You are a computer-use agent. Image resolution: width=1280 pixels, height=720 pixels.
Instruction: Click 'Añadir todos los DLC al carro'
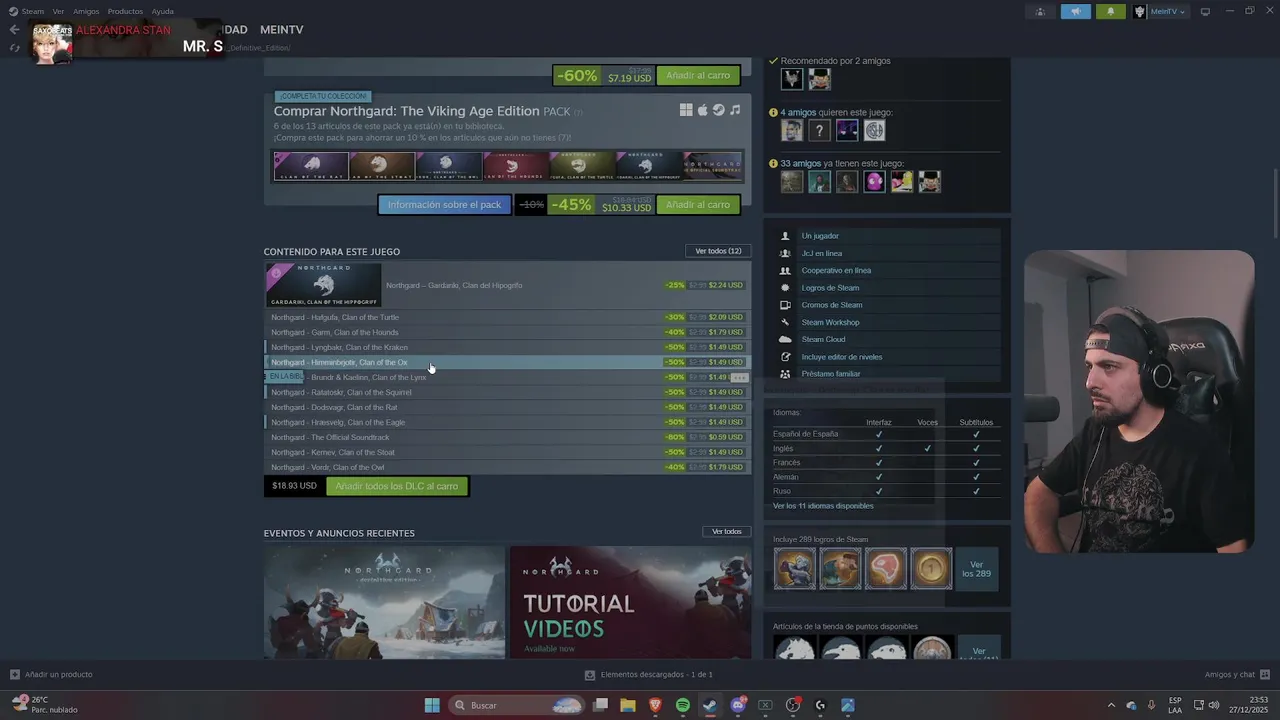tap(396, 486)
